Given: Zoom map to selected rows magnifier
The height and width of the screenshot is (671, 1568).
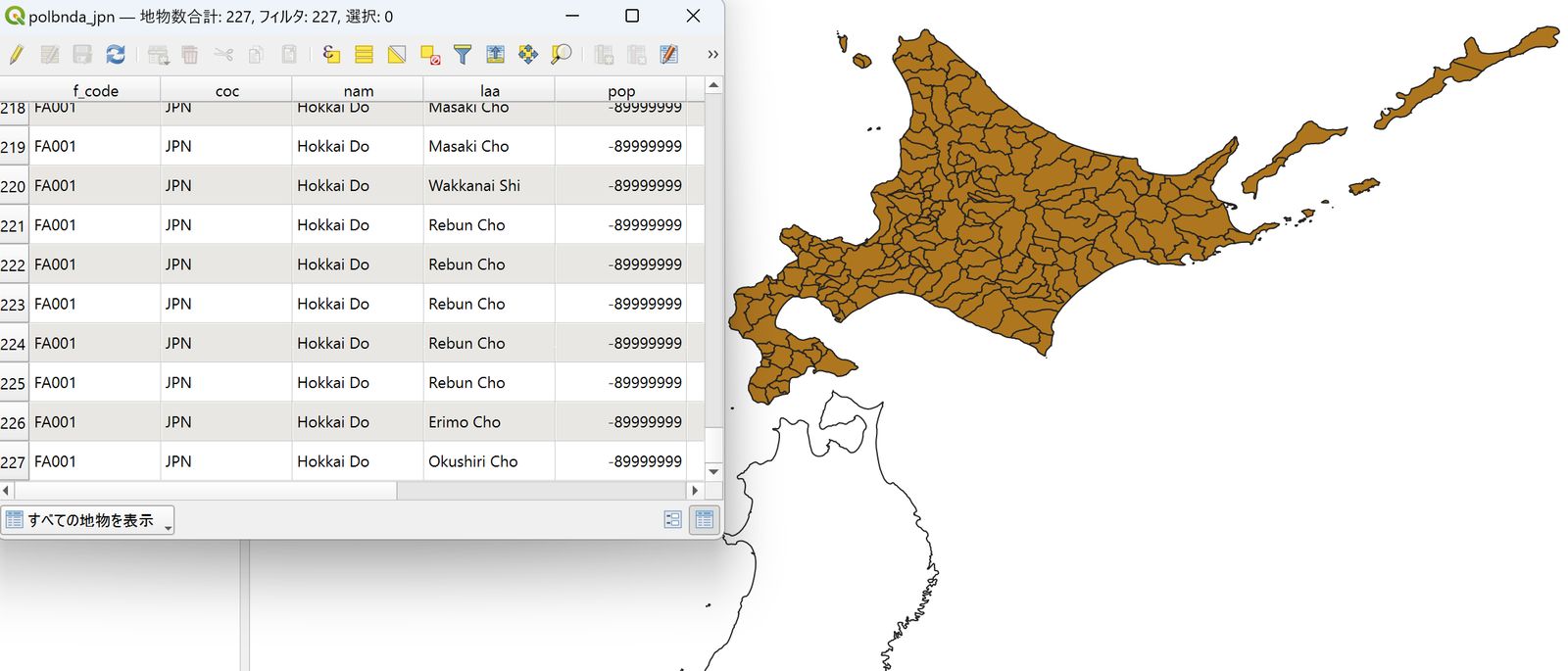Looking at the screenshot, I should click(x=562, y=55).
